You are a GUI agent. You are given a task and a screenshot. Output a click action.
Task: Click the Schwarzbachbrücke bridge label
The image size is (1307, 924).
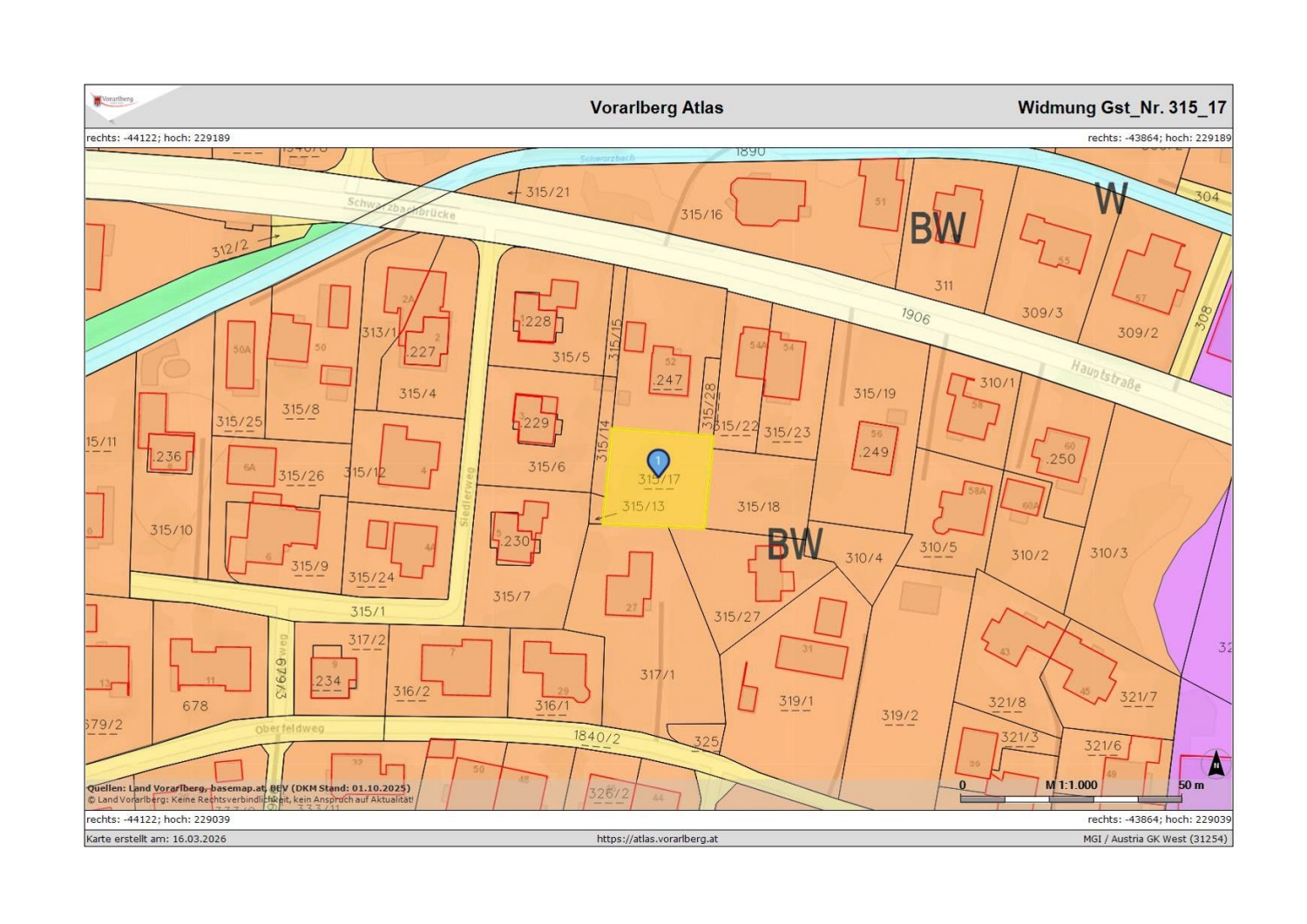401,208
